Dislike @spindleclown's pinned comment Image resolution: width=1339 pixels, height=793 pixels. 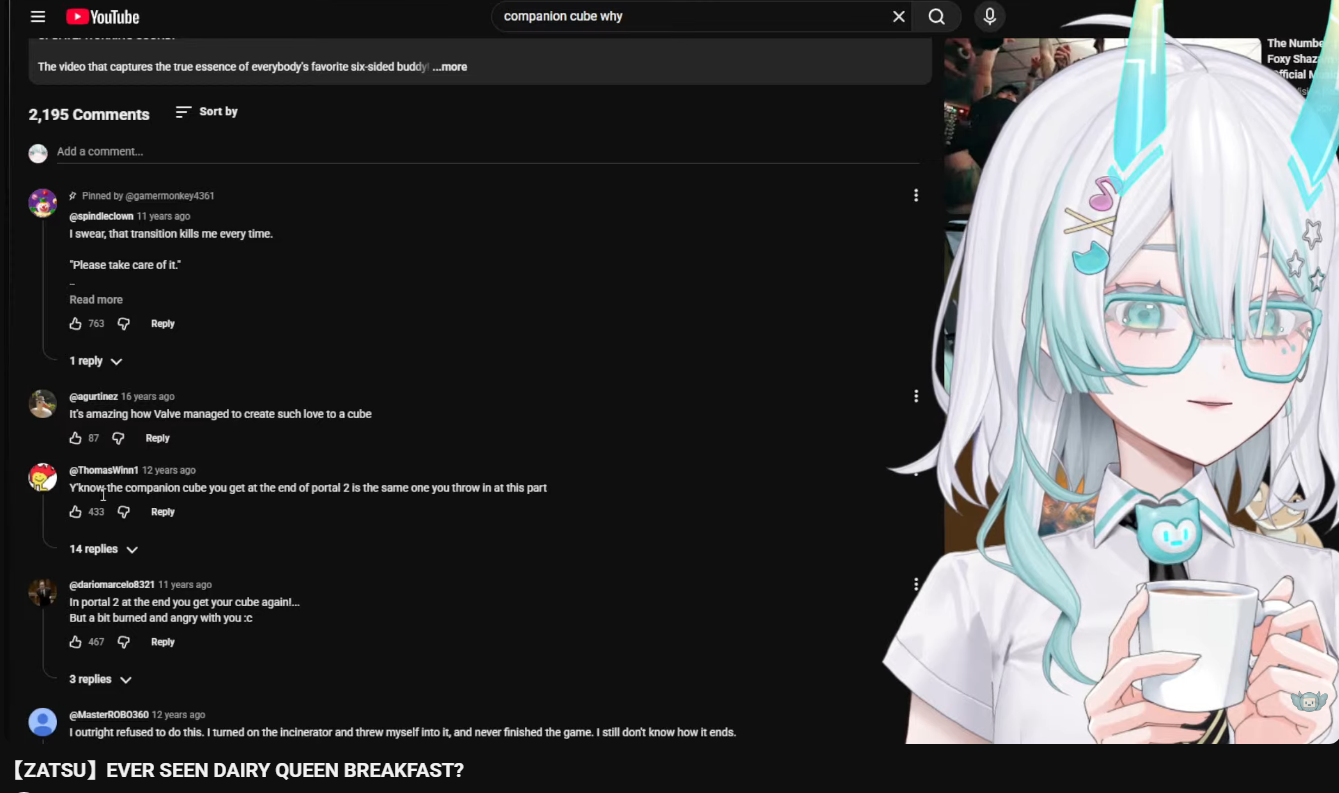pos(124,324)
